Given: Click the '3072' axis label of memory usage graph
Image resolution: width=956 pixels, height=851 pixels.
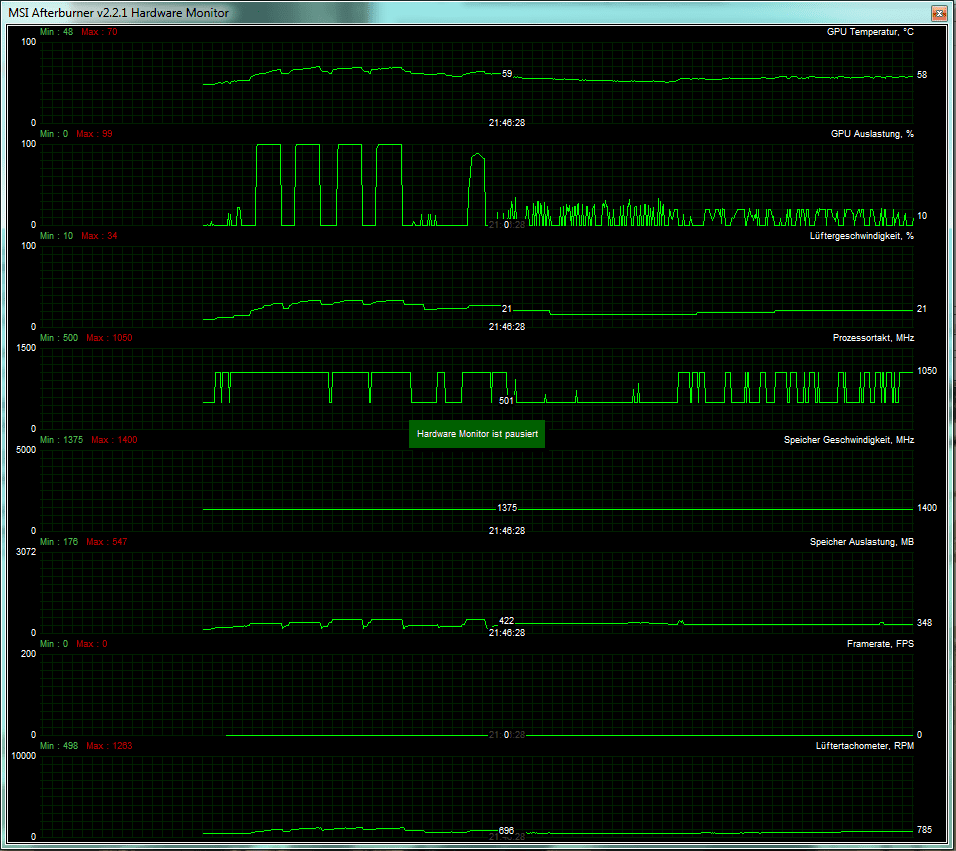Looking at the screenshot, I should click(26, 552).
